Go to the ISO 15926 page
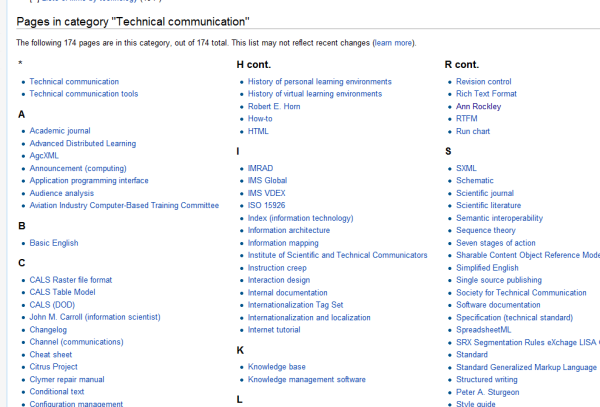 (266, 205)
